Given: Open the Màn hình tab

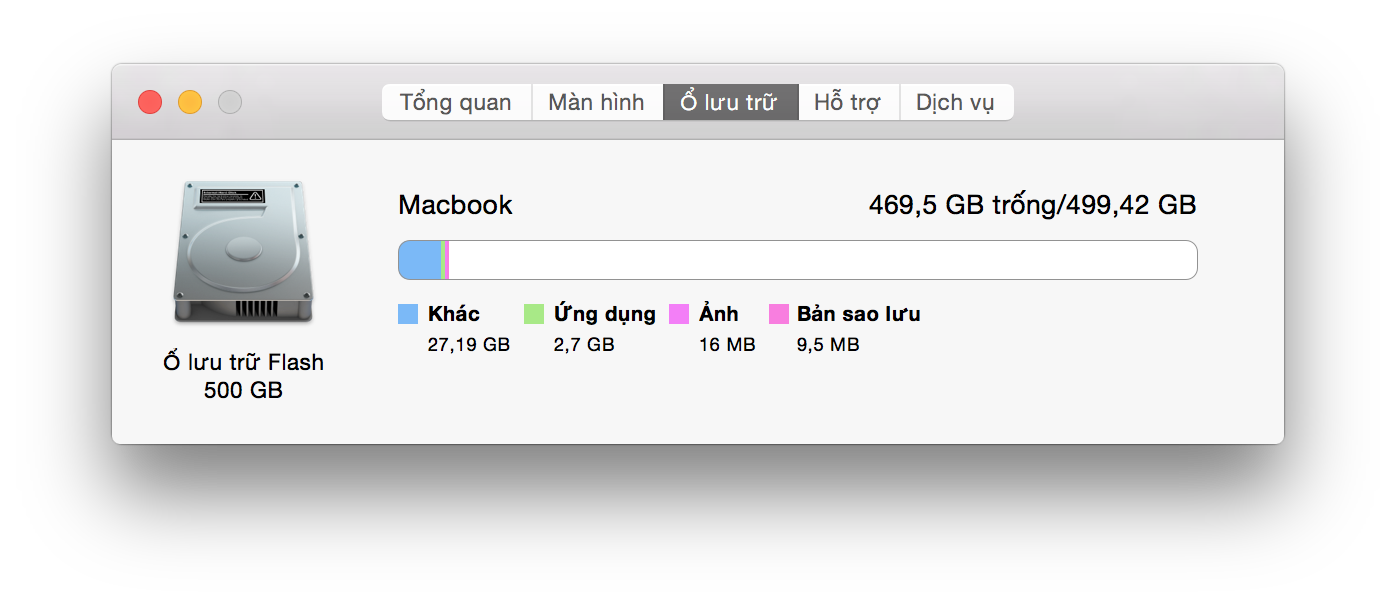Looking at the screenshot, I should tap(596, 102).
